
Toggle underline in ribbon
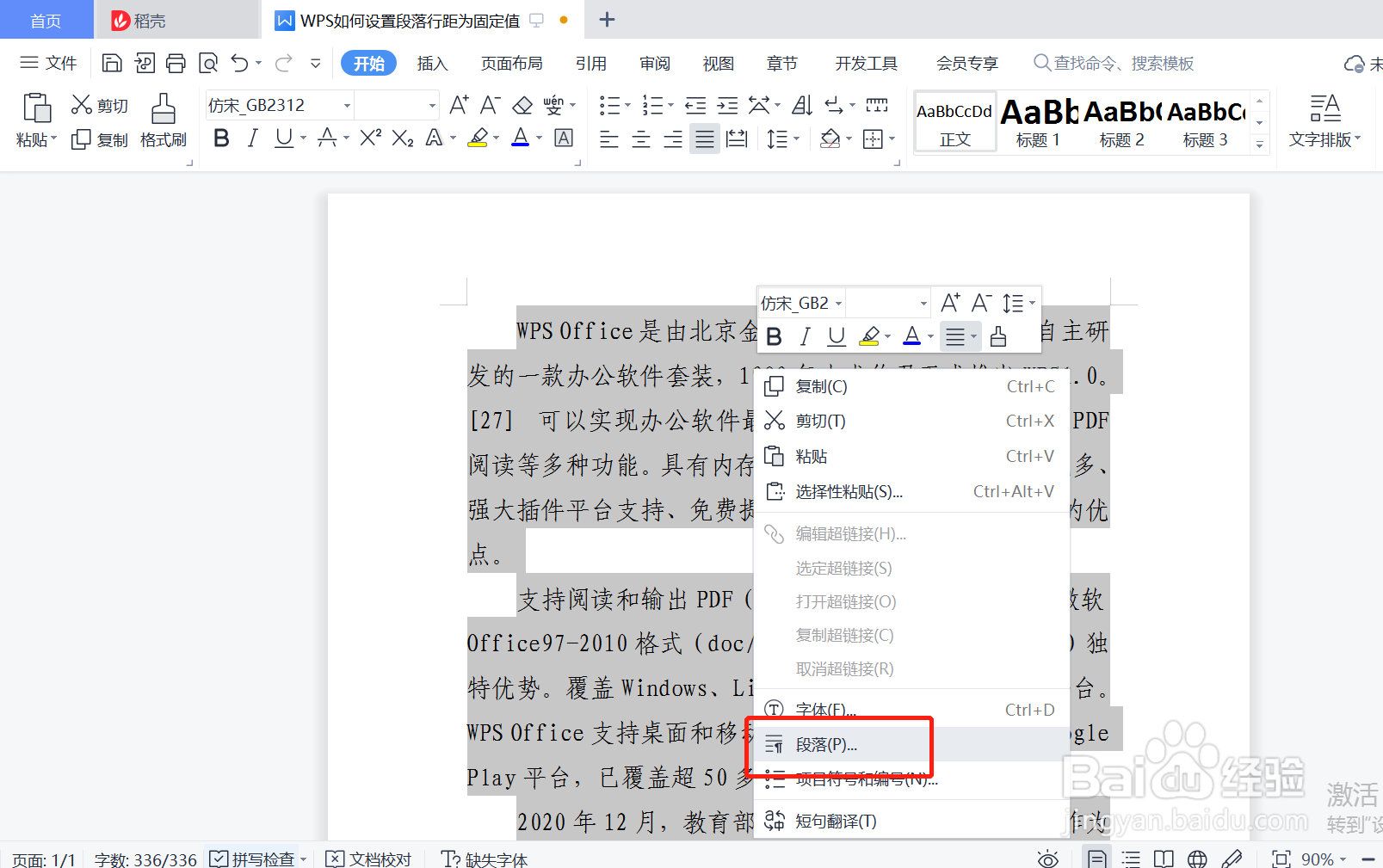pos(283,138)
